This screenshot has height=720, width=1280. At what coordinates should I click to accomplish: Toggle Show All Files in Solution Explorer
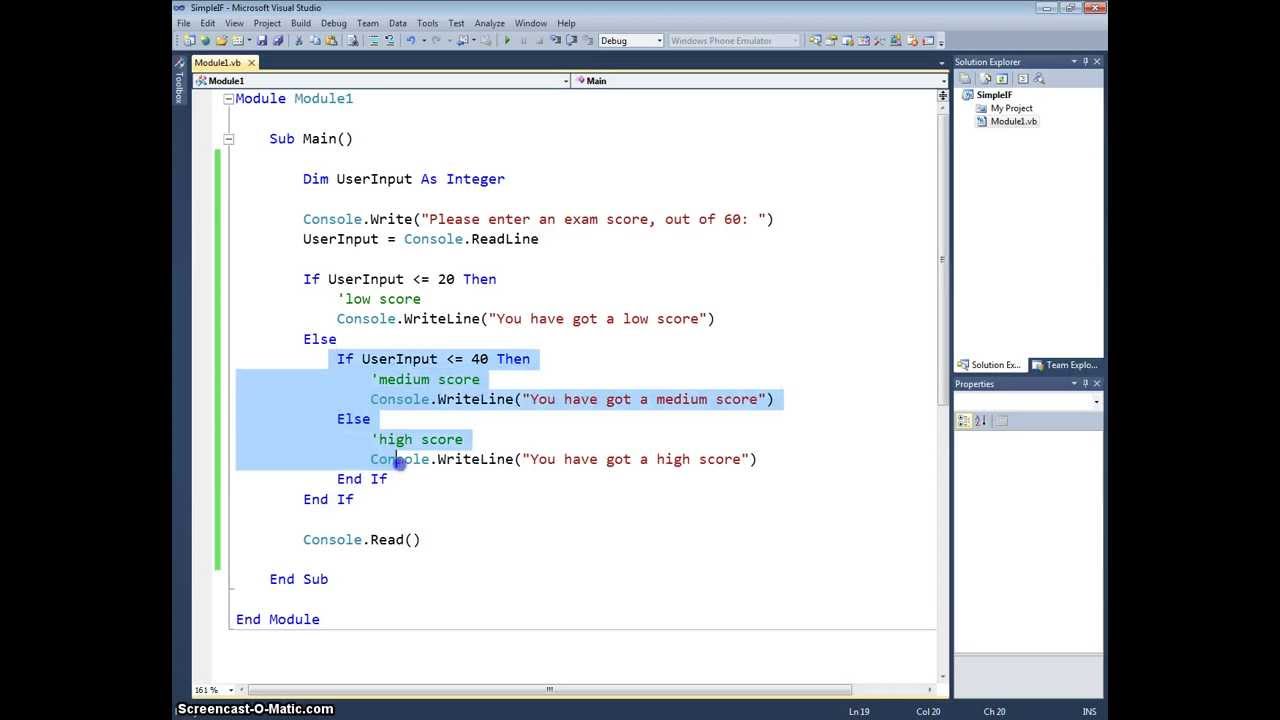pos(985,79)
